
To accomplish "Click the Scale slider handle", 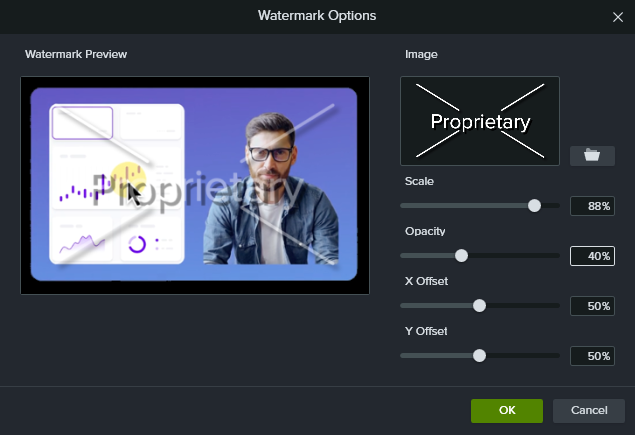I will (x=534, y=205).
